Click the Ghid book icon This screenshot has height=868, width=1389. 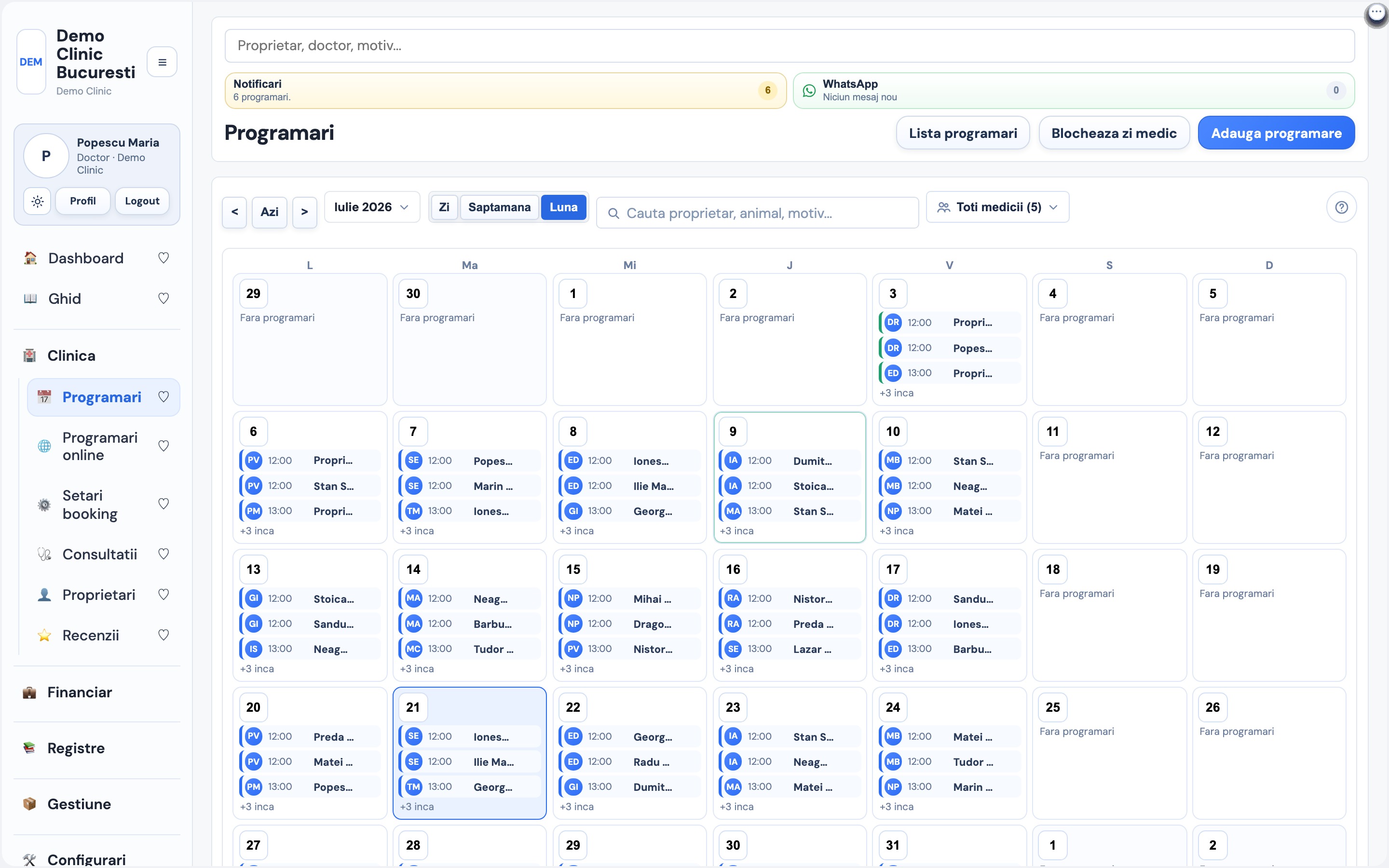[30, 298]
